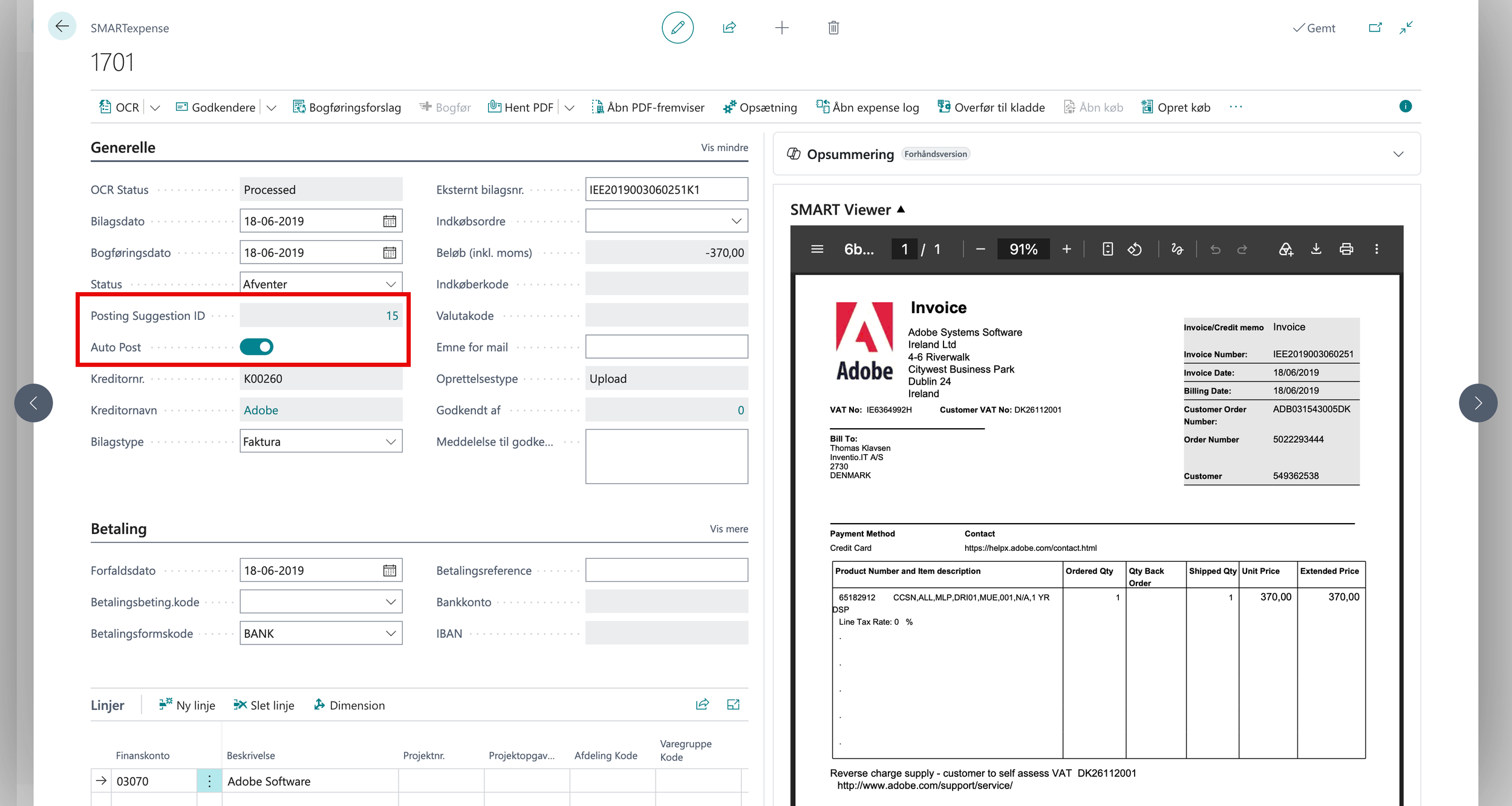The image size is (1512, 806).
Task: Click the Dimension button
Action: click(x=350, y=705)
